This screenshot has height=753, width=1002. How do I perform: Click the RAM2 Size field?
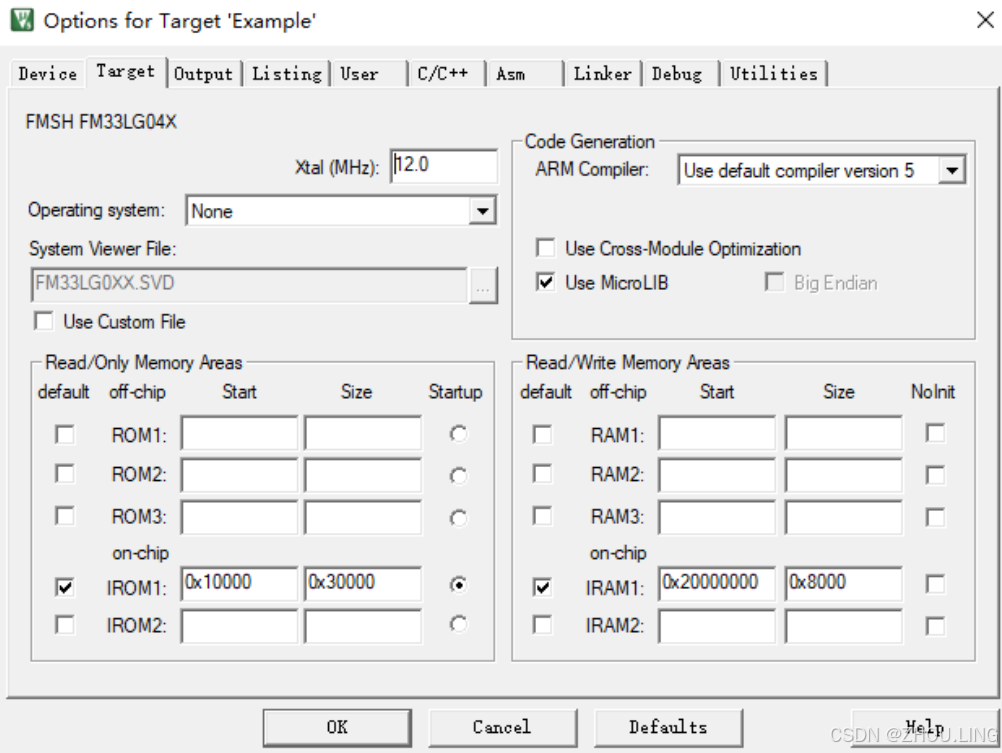point(844,476)
